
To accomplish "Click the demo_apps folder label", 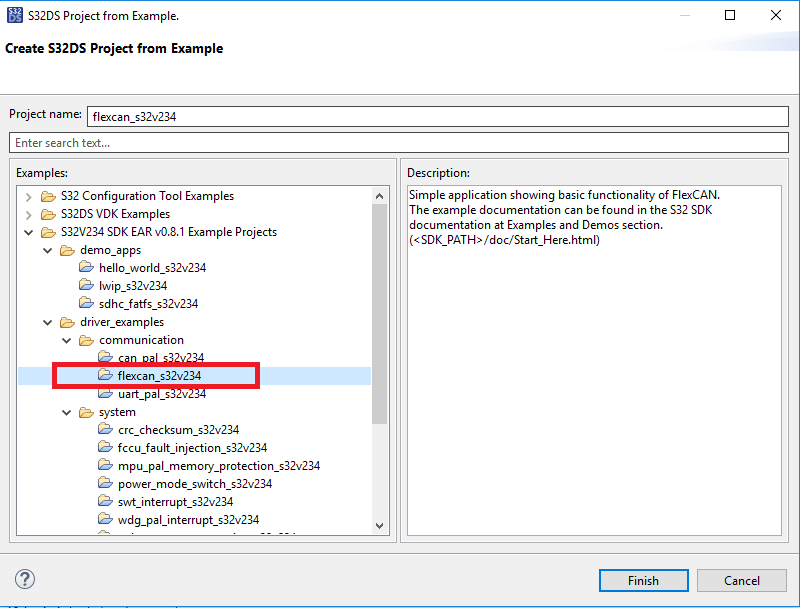I will coord(110,250).
